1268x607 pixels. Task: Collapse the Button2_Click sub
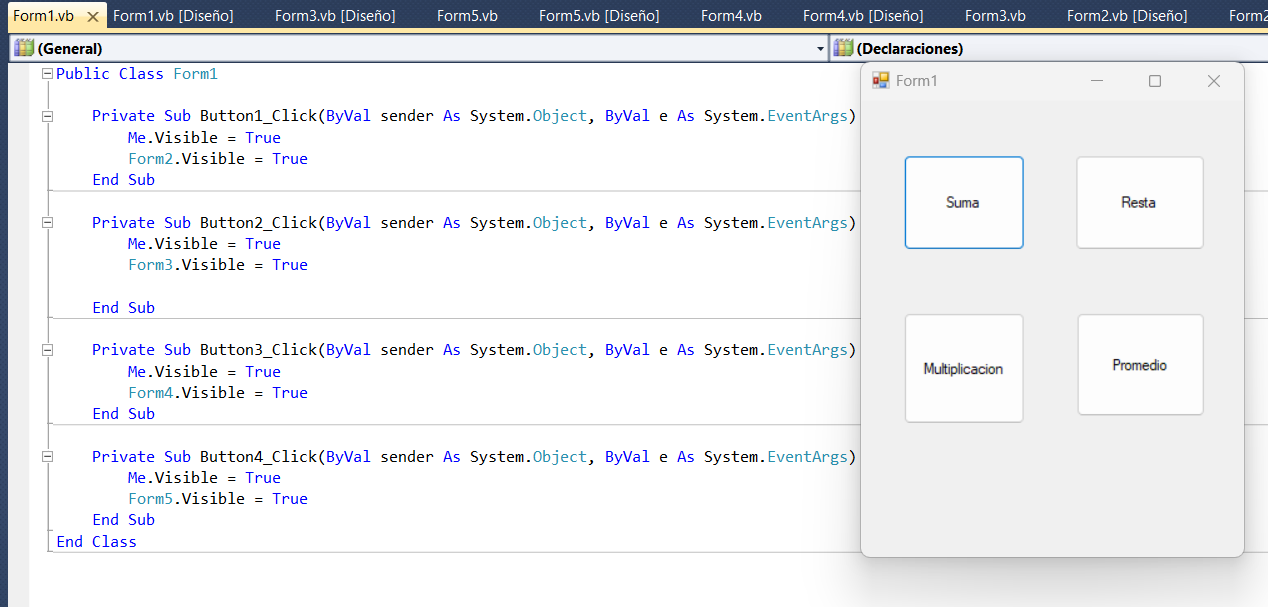pos(47,223)
